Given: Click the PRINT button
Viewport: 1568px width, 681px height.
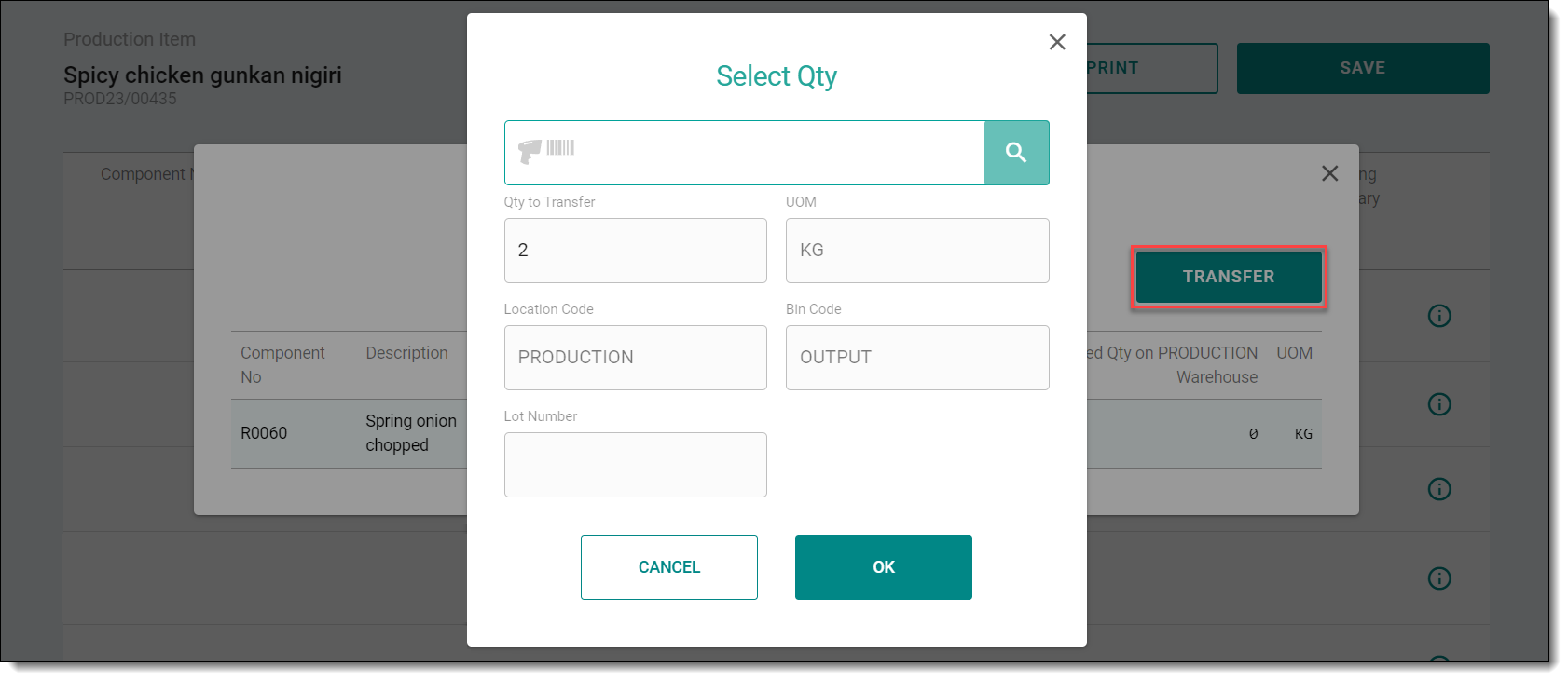Looking at the screenshot, I should point(1151,68).
